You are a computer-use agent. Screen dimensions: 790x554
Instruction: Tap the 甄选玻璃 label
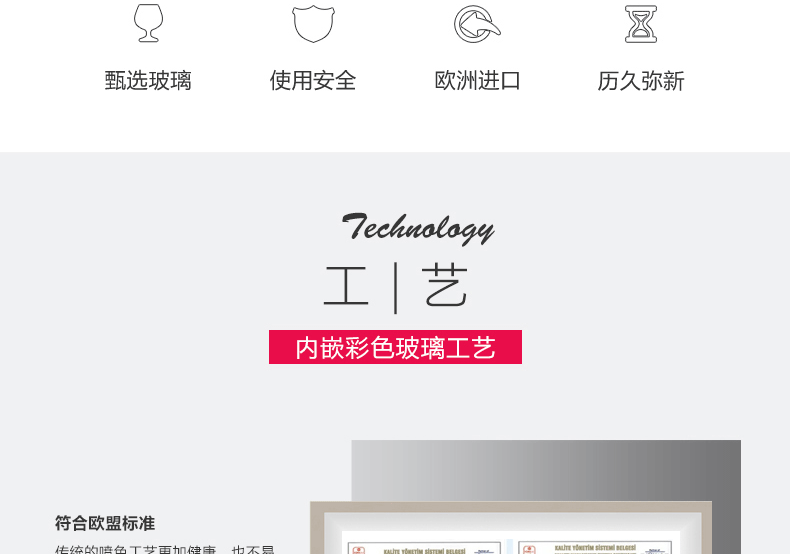(x=148, y=81)
